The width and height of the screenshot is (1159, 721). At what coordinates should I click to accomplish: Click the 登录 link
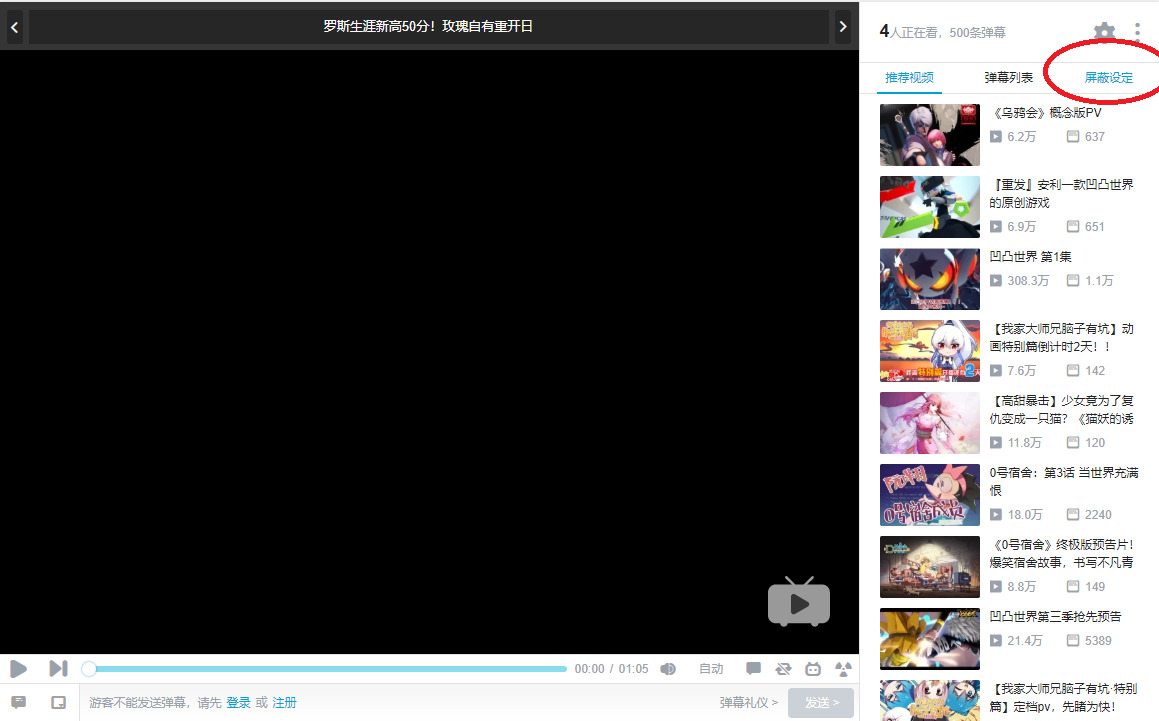(238, 703)
